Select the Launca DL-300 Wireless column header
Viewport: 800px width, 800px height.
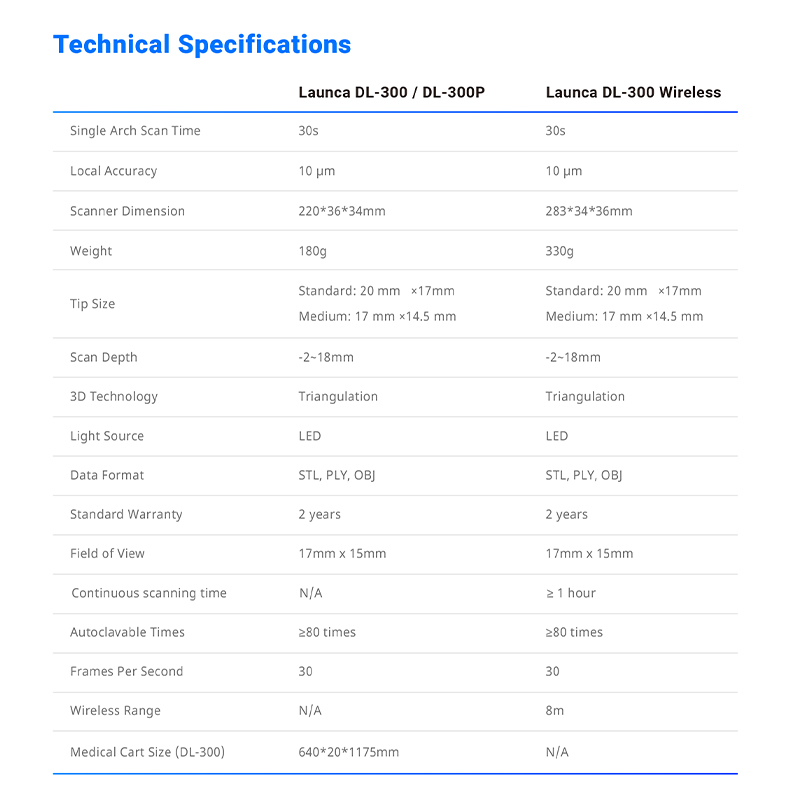633,92
